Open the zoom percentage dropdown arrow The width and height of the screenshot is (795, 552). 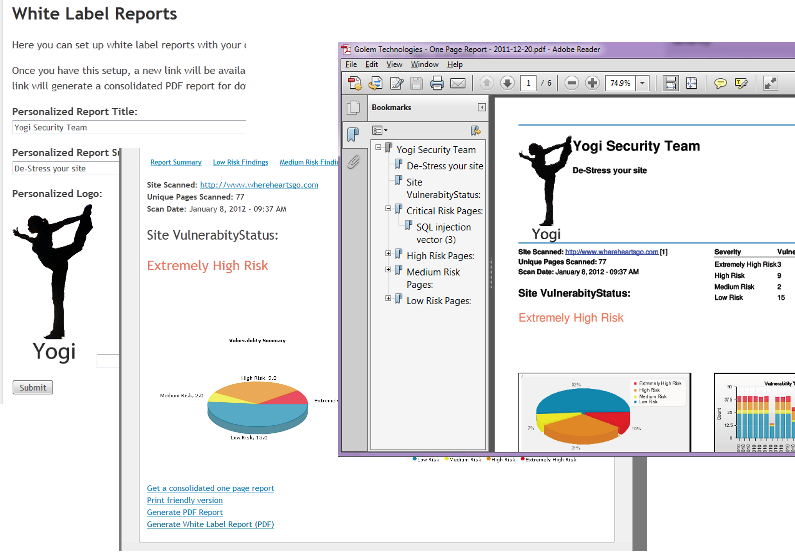click(x=642, y=83)
